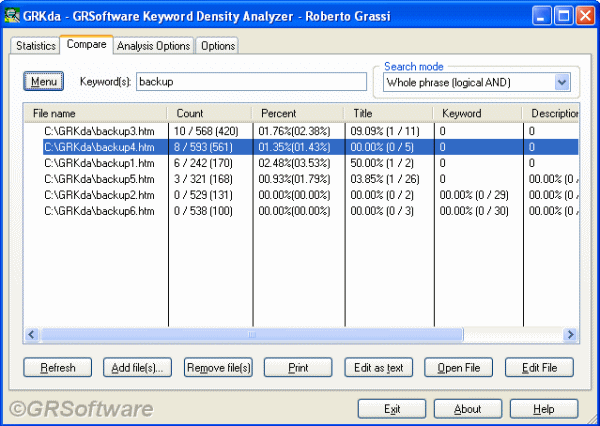This screenshot has width=600, height=426.
Task: Open the Analysis Options tab
Action: (153, 46)
